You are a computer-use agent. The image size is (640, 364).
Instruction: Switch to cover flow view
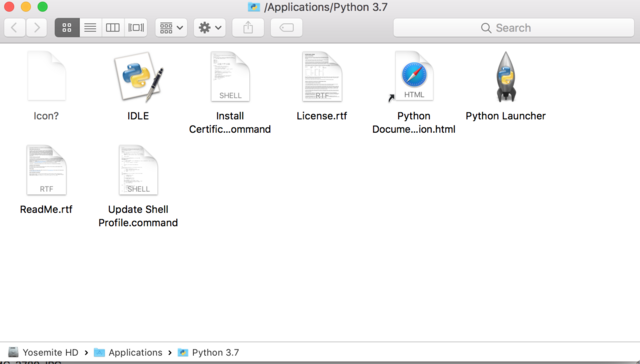pos(136,28)
